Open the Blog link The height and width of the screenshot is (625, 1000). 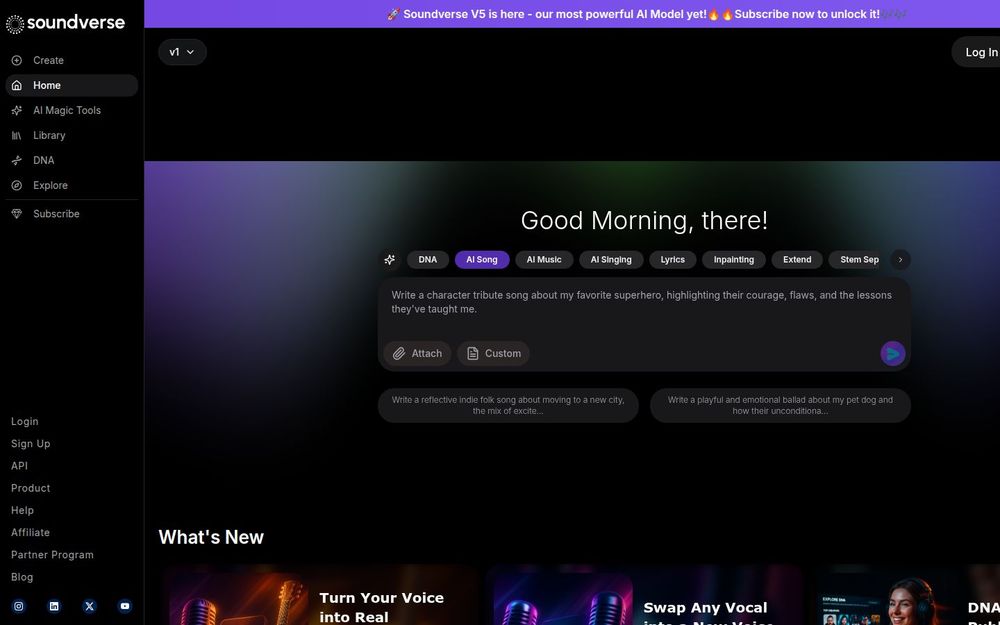coord(22,577)
